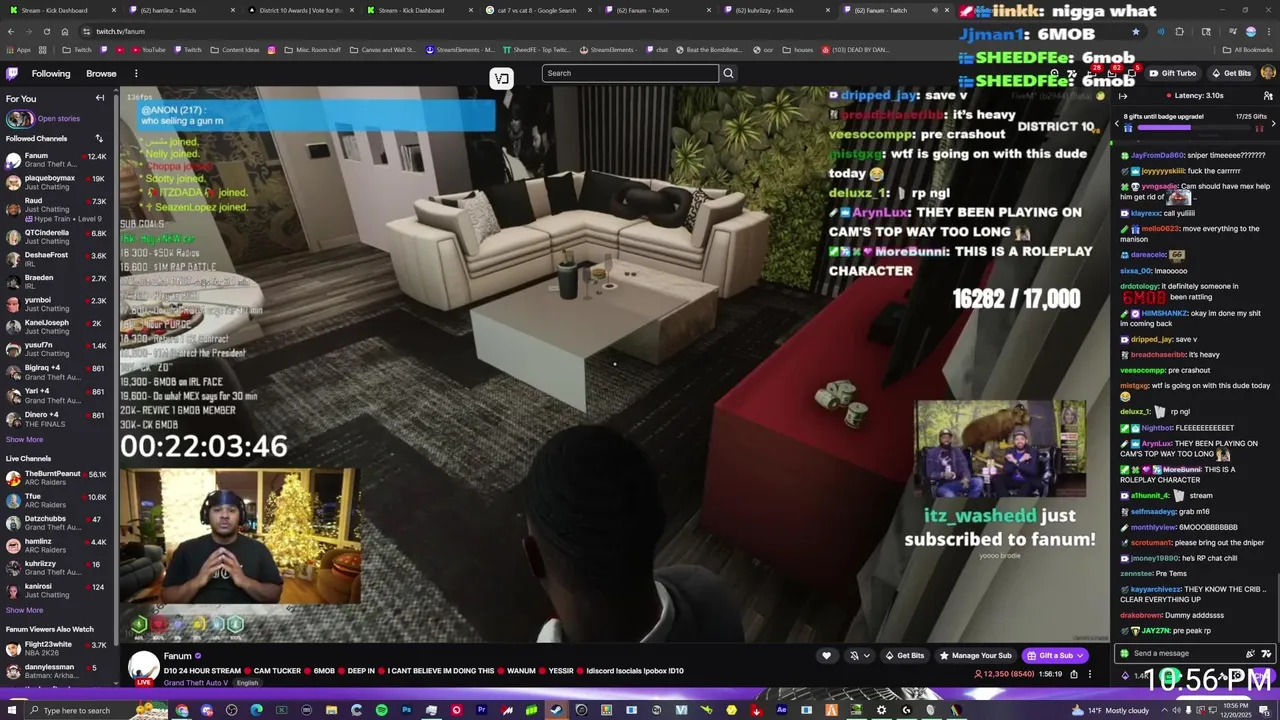Open Spotify from the taskbar
Screen dimensions: 1280x720
[x=381, y=710]
